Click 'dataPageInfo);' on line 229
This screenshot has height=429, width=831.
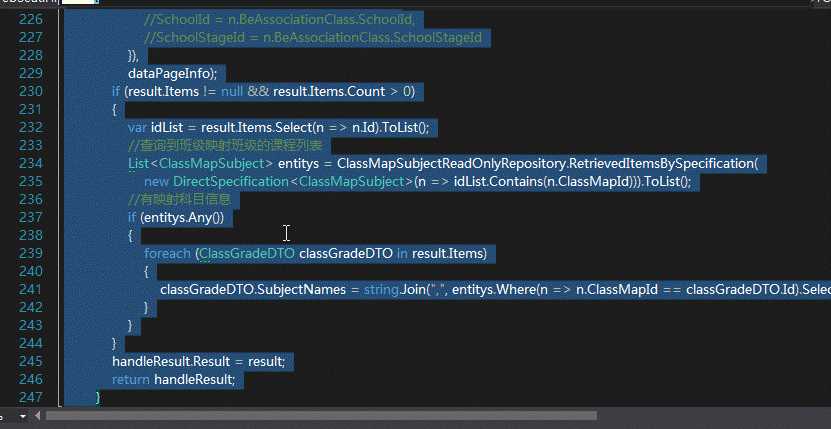coord(172,73)
